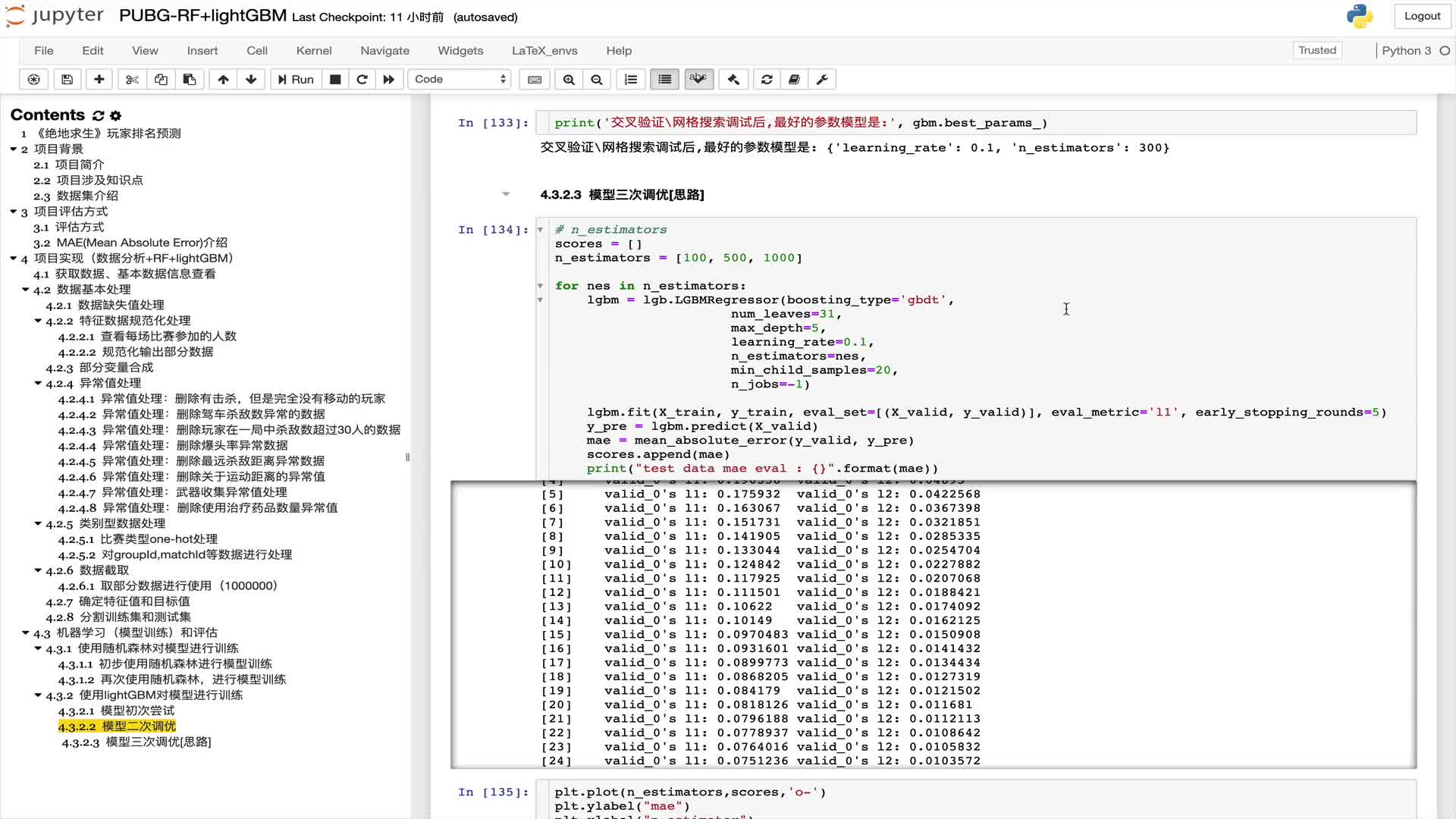Screen dimensions: 1456x819
Task: Open 4.3.1.1 初步使用随机森林 in Contents
Action: (x=165, y=664)
